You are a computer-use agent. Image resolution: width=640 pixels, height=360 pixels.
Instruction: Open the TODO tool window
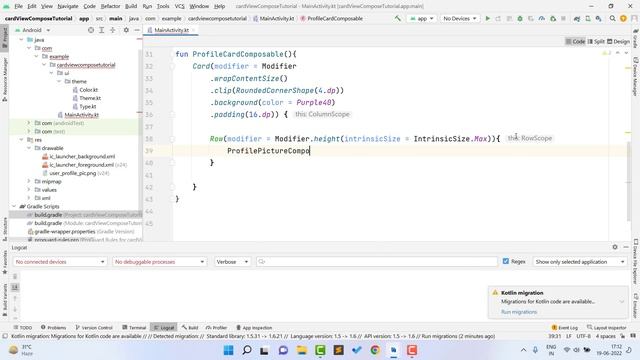[22, 327]
